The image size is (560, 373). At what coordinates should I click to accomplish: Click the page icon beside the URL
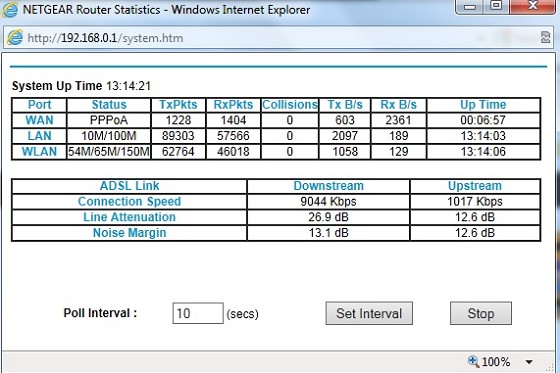15,38
